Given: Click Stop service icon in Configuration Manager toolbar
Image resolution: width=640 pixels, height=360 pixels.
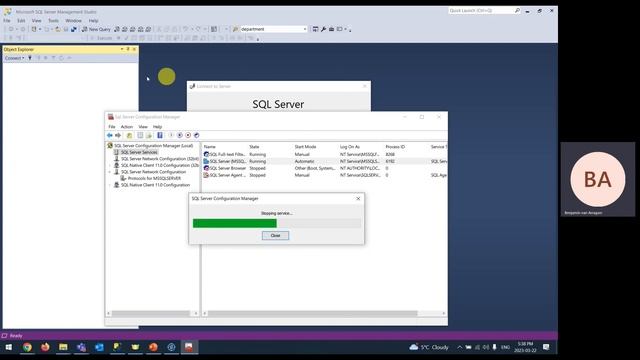Looking at the screenshot, I should [188, 135].
